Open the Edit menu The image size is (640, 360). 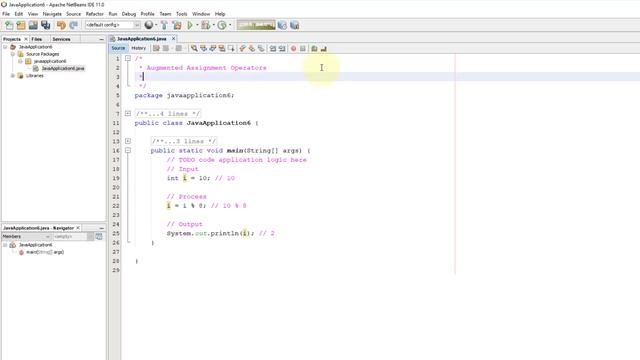coord(19,14)
